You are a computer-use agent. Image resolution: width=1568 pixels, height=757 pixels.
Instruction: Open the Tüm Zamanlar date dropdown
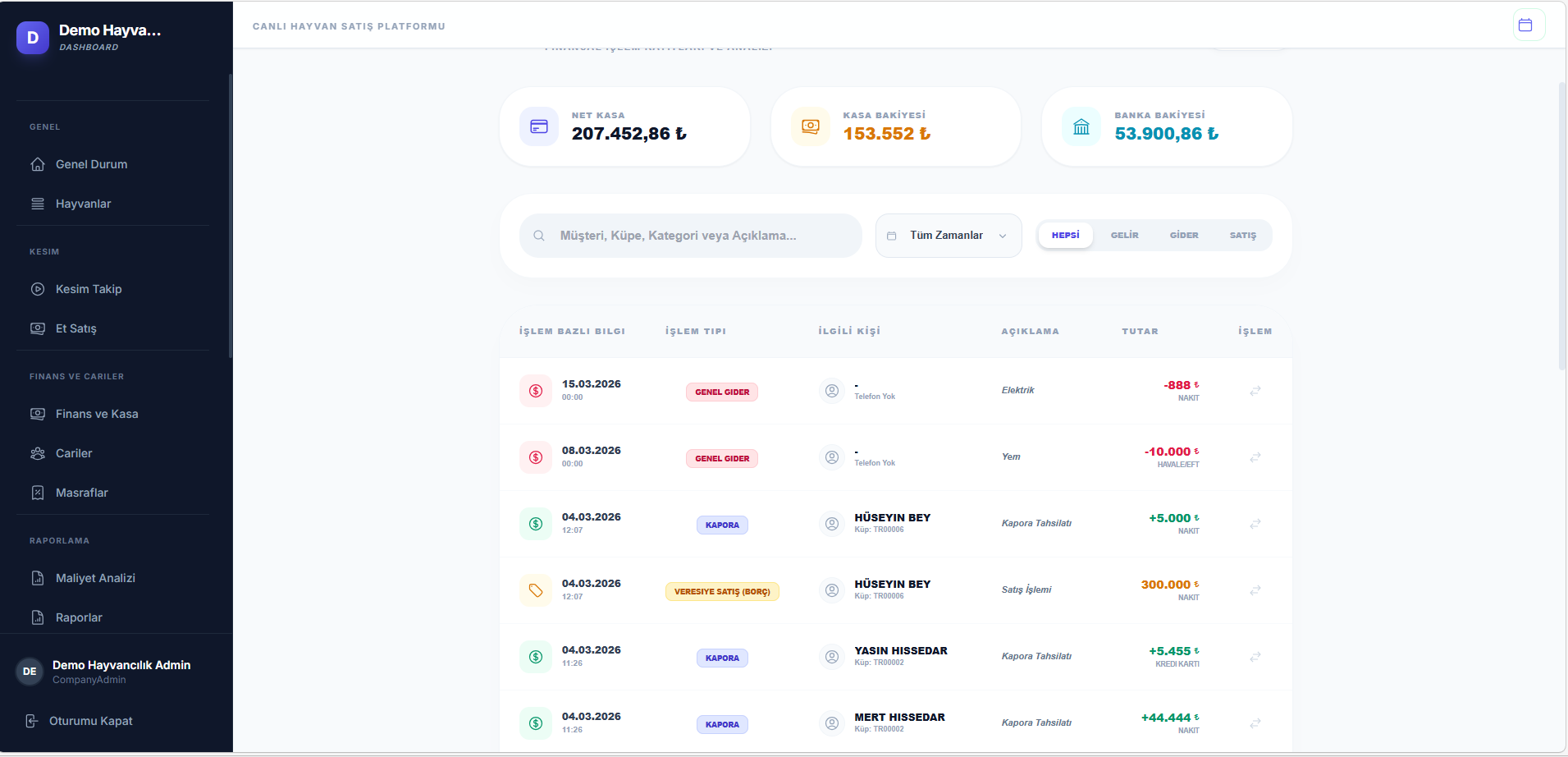948,236
